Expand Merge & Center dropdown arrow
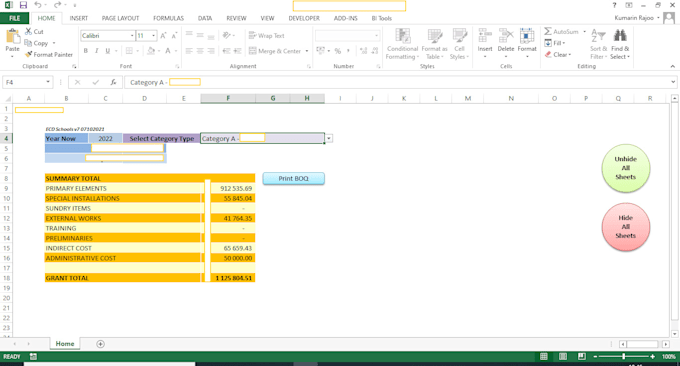Screen dimensions: 680x366 [x=307, y=51]
